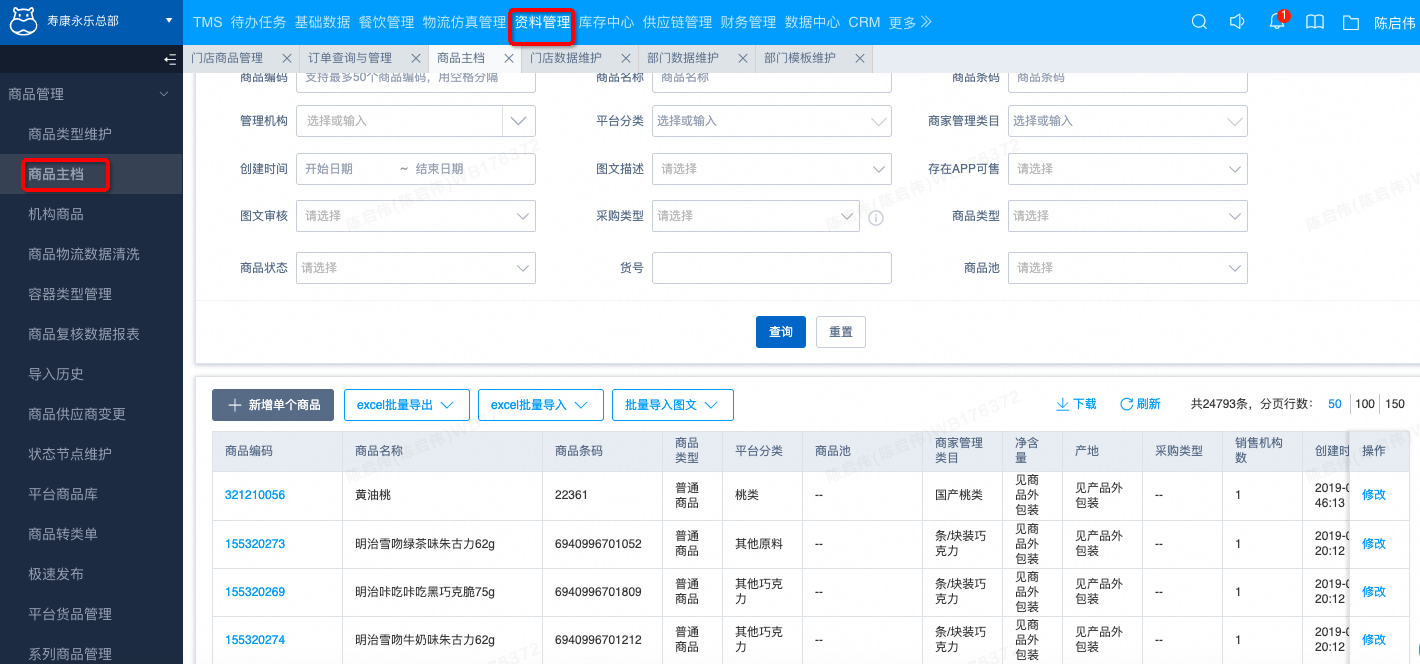Open 库存中心 top menu
This screenshot has width=1420, height=664.
(606, 22)
